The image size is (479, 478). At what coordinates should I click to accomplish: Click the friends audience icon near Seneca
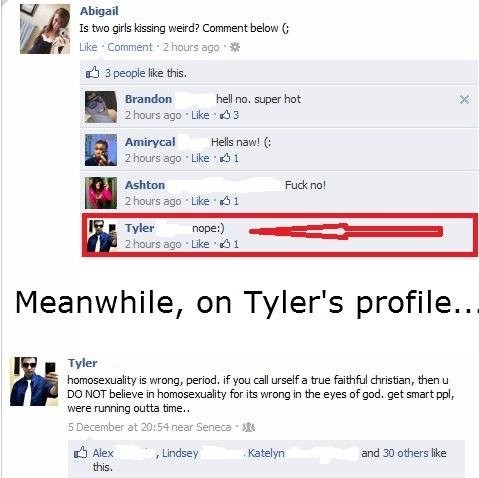(248, 427)
